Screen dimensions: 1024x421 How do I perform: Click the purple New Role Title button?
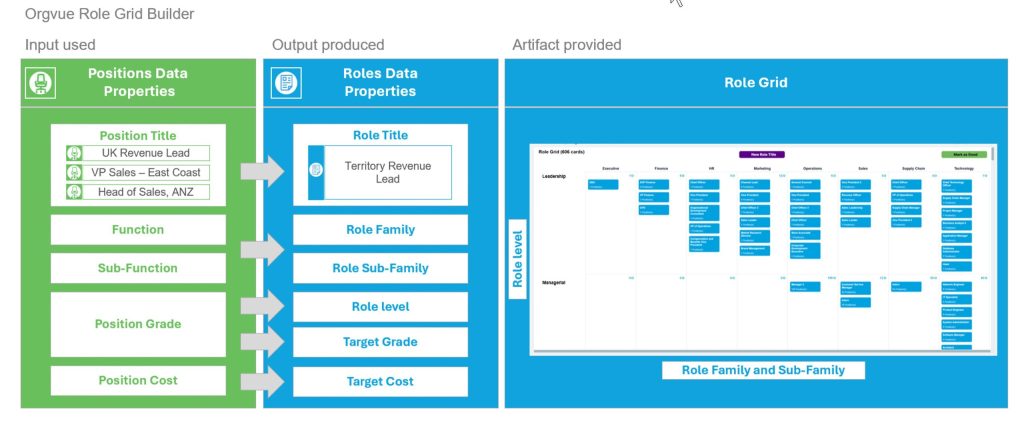coord(761,155)
